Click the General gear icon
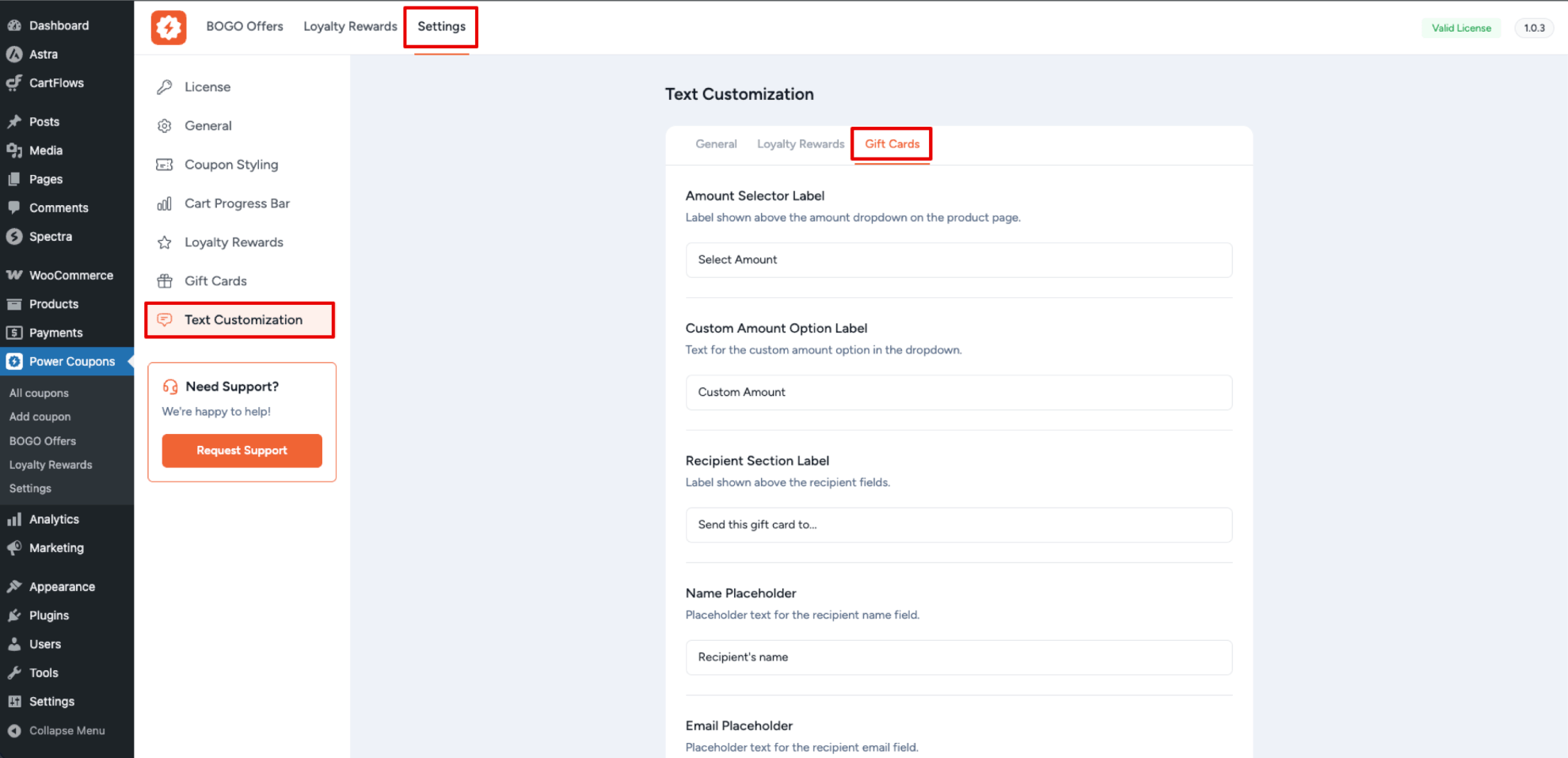The width and height of the screenshot is (1568, 758). (165, 126)
